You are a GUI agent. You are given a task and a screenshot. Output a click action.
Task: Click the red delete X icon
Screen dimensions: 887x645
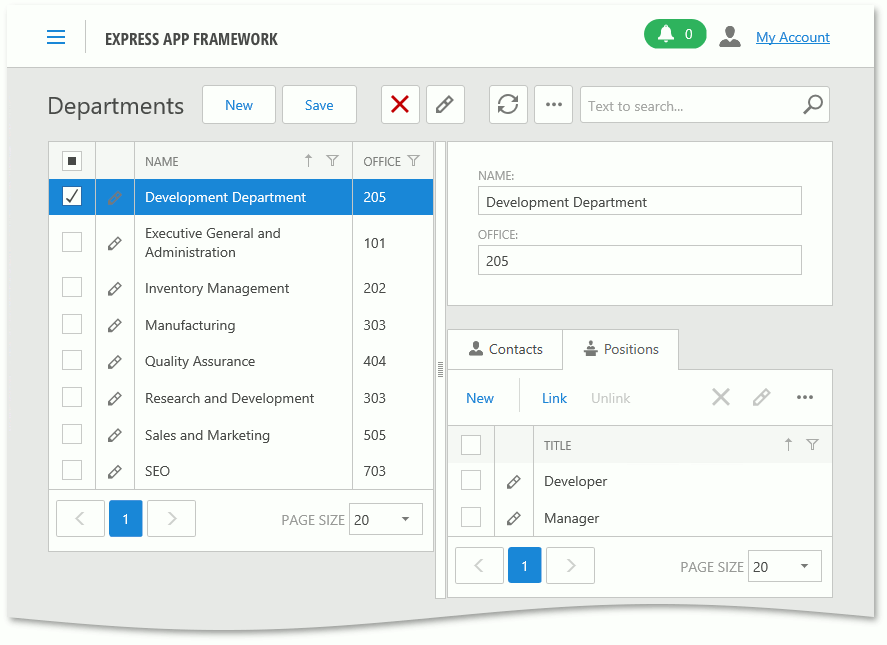(400, 105)
